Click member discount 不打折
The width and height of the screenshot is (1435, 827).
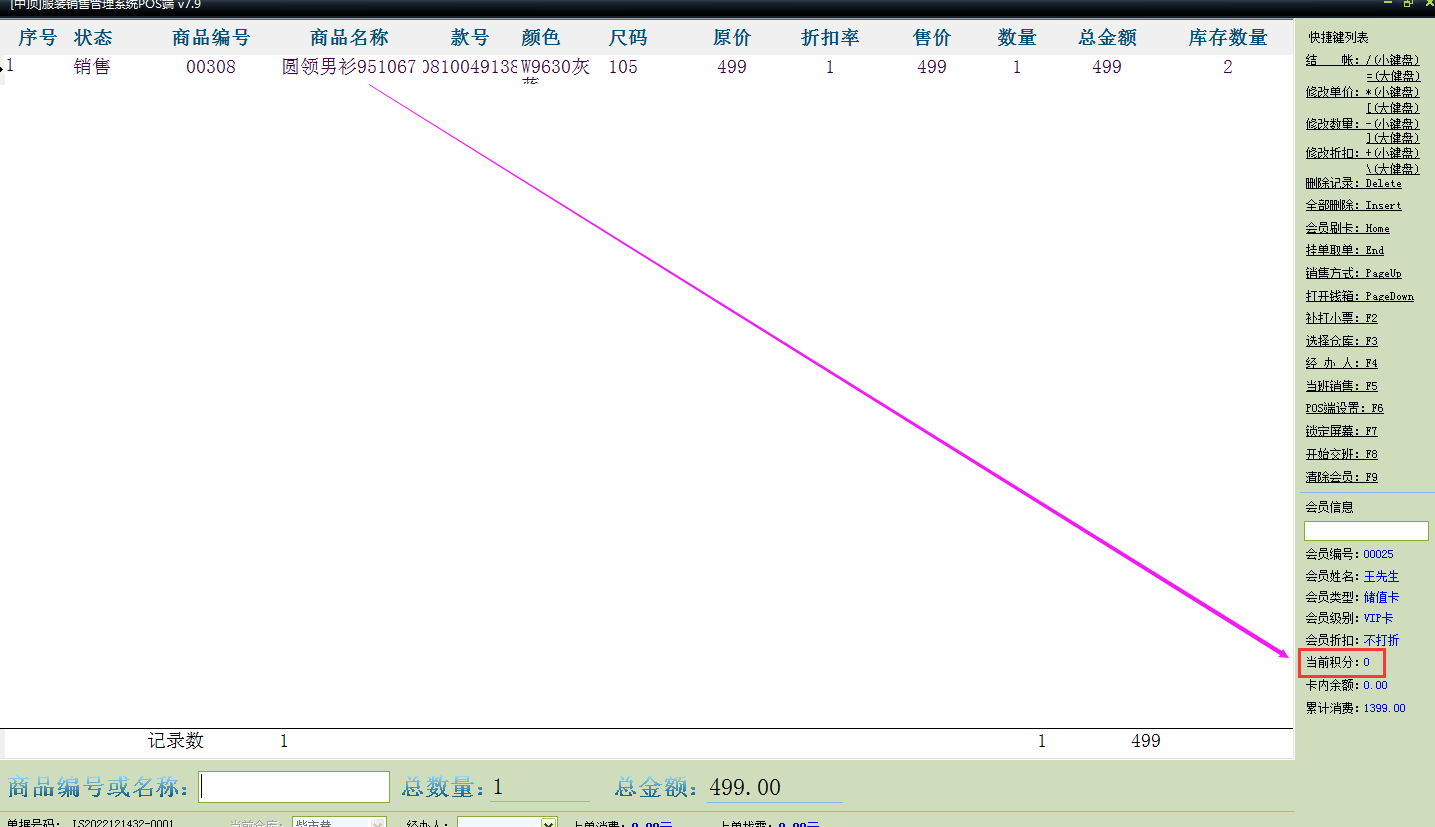point(1381,640)
